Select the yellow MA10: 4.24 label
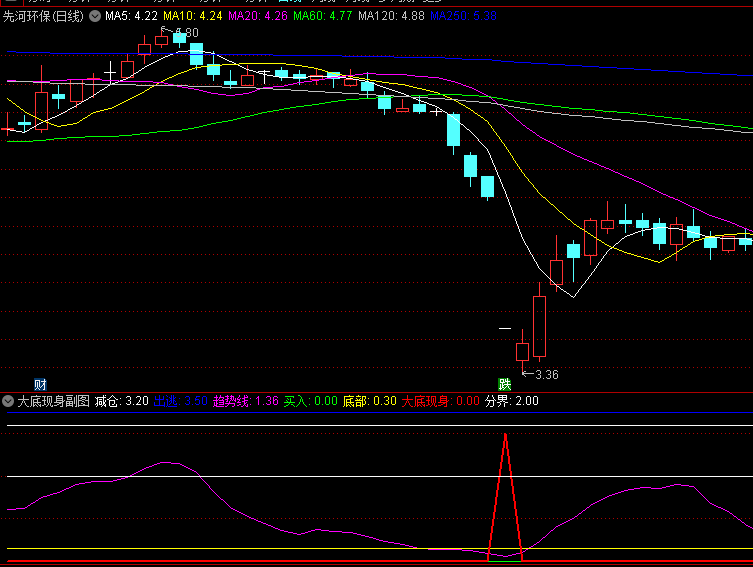Screen dimensions: 753x567 tap(193, 16)
